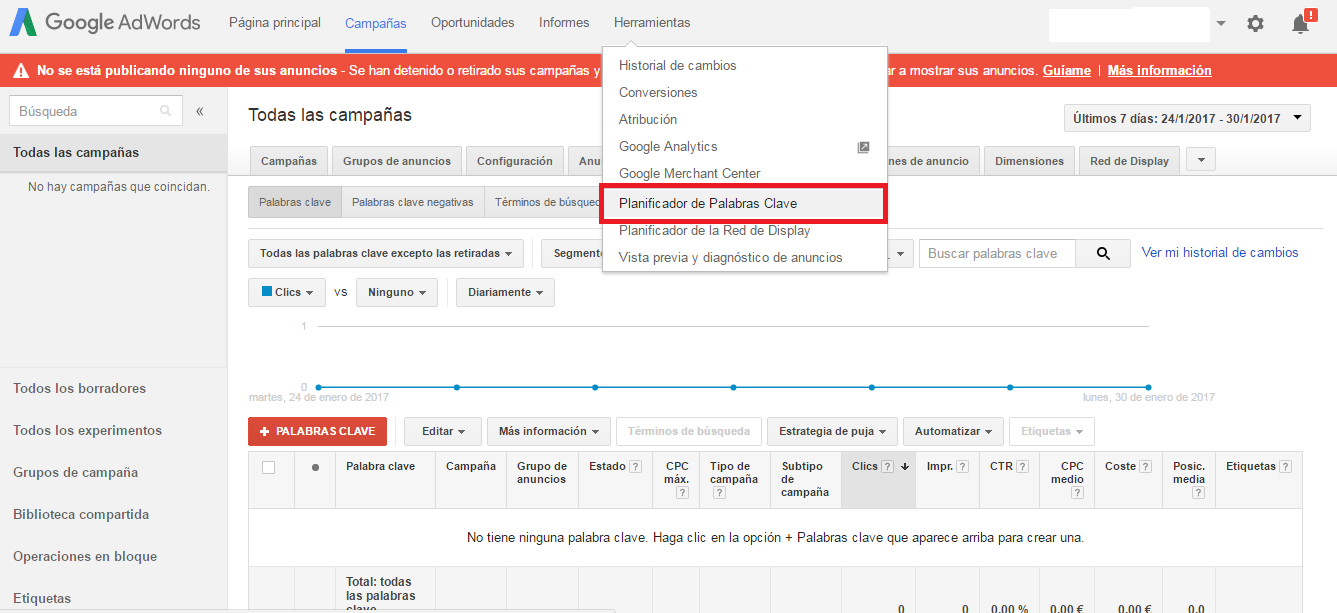
Task: Switch to the Dimensiones tab
Action: (x=1029, y=160)
